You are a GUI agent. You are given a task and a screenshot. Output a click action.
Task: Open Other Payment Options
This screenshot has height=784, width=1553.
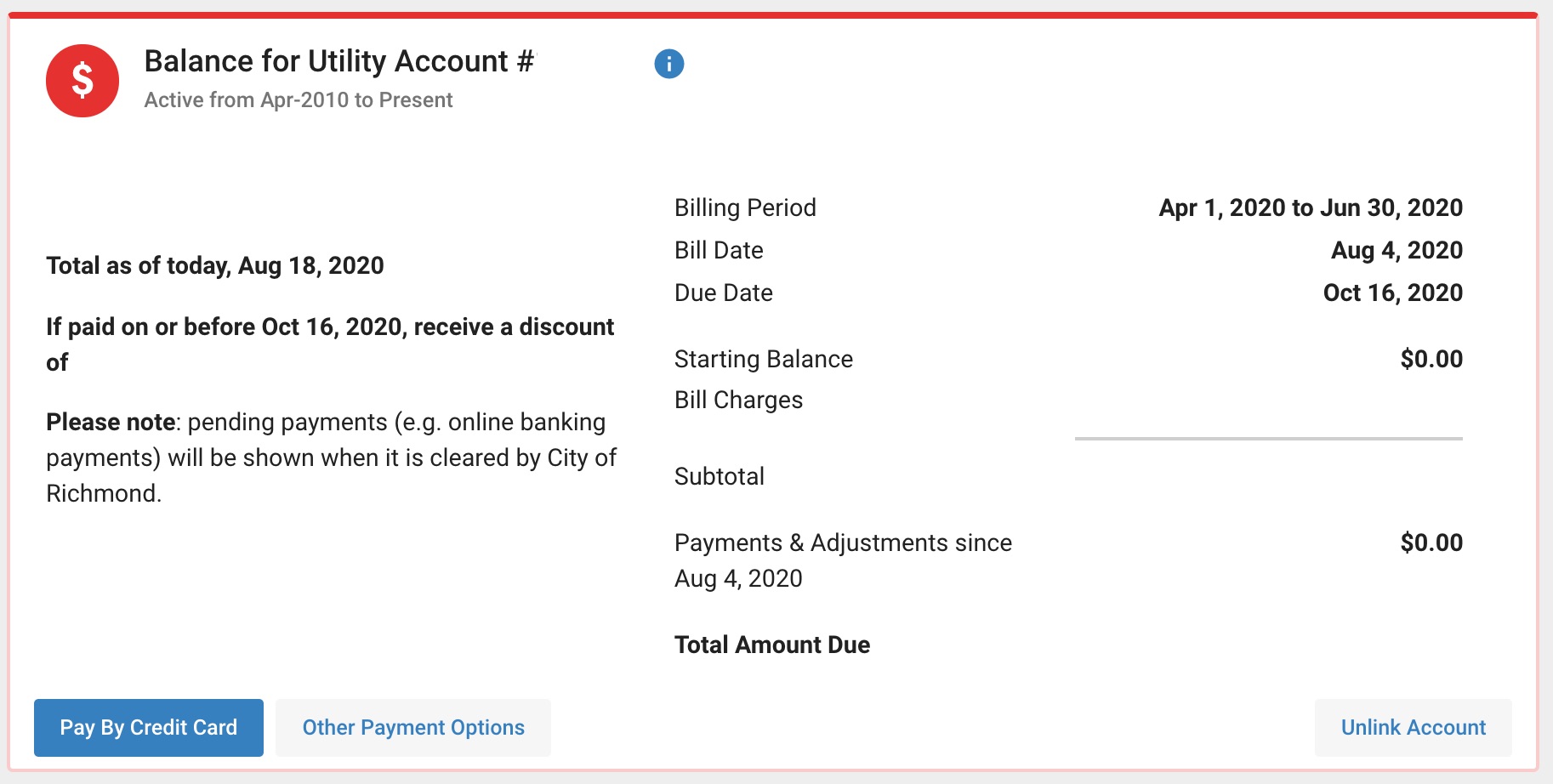(x=412, y=728)
